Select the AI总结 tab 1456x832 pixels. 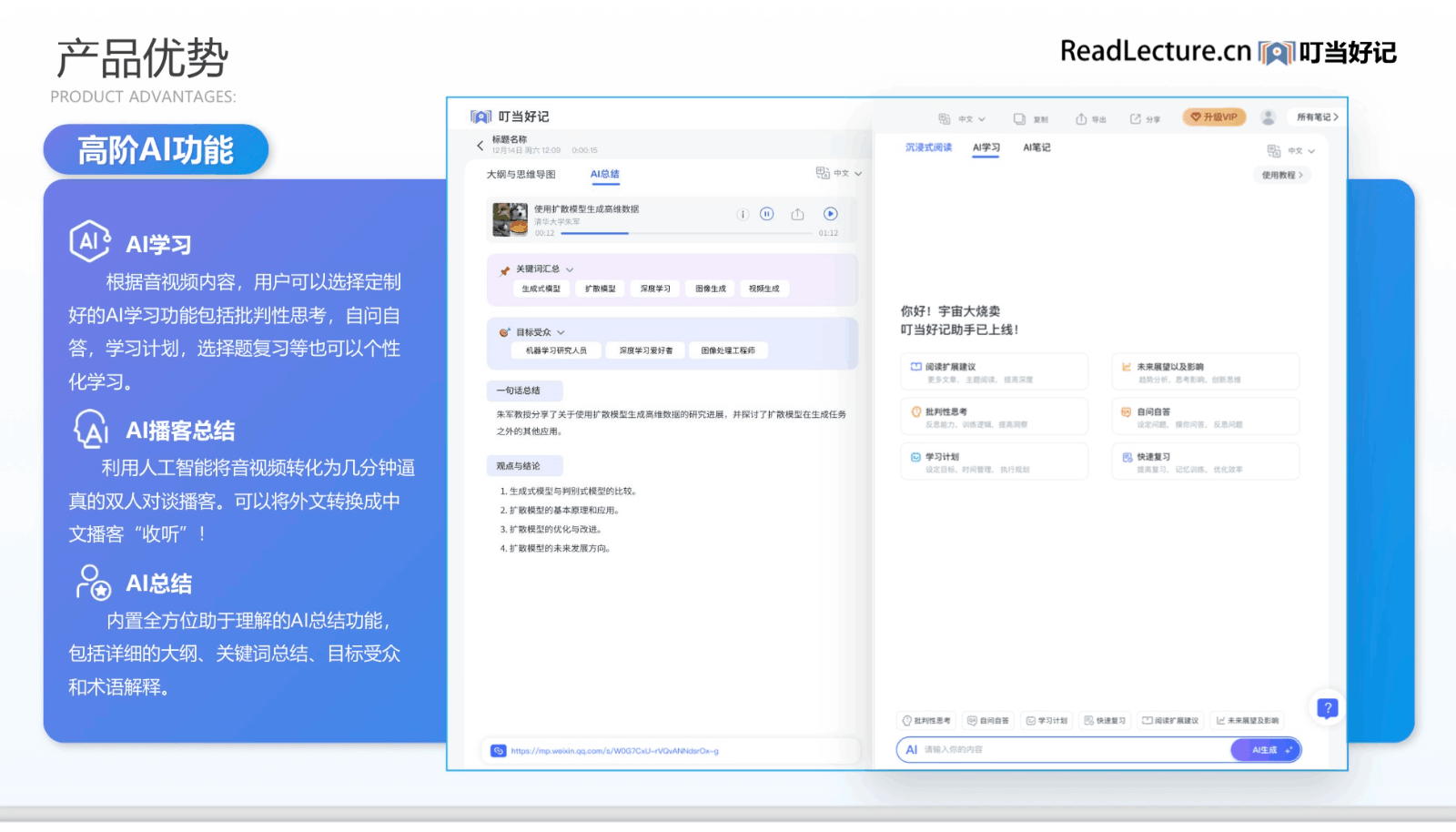(x=605, y=174)
